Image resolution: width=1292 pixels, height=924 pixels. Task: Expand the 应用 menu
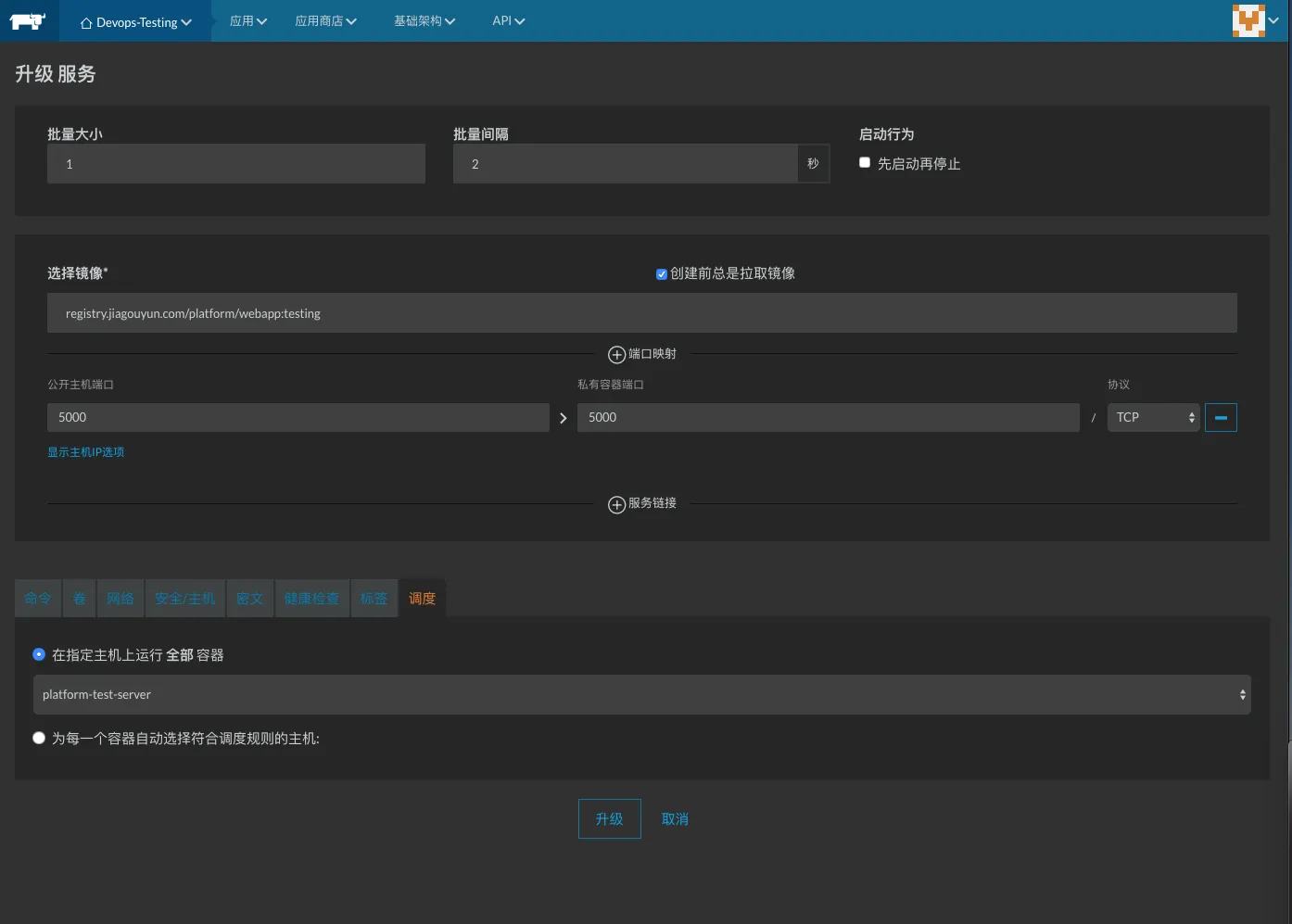click(x=248, y=20)
